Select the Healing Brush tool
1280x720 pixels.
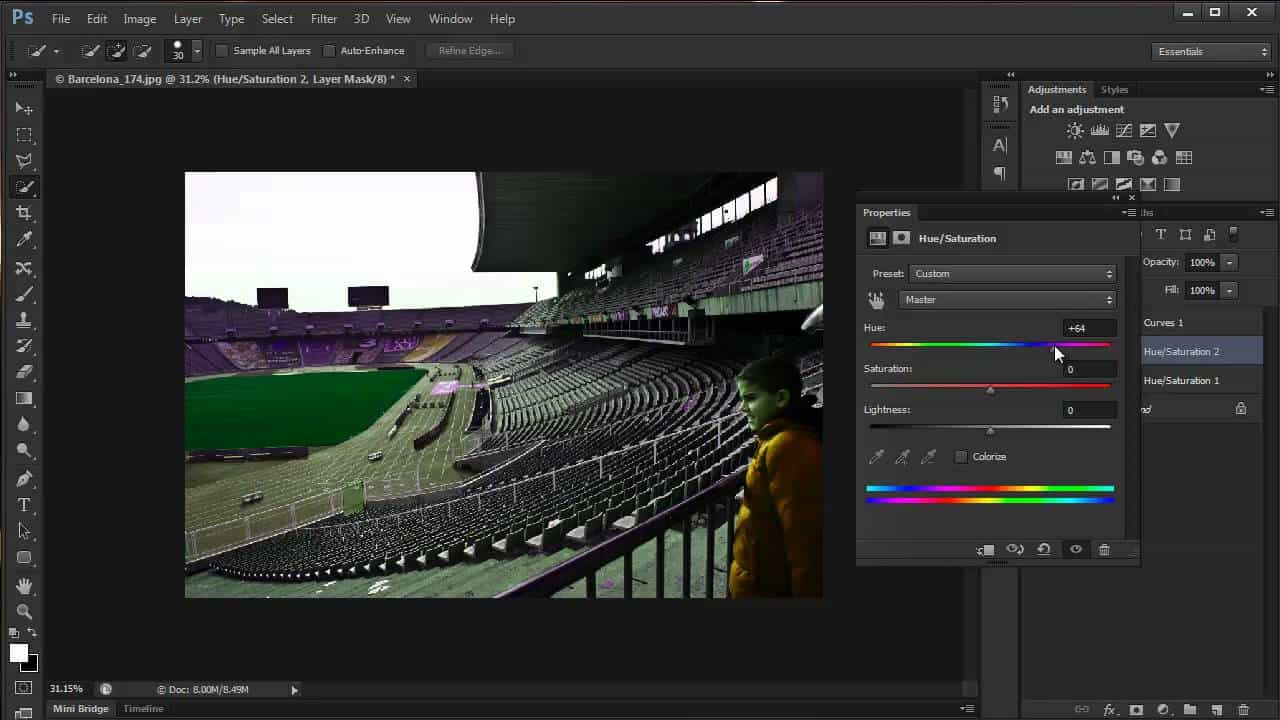click(24, 268)
